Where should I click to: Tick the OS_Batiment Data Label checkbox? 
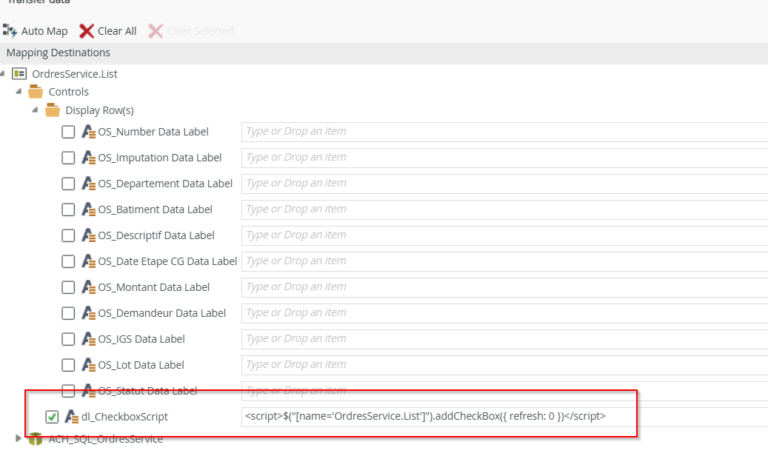[x=68, y=210]
